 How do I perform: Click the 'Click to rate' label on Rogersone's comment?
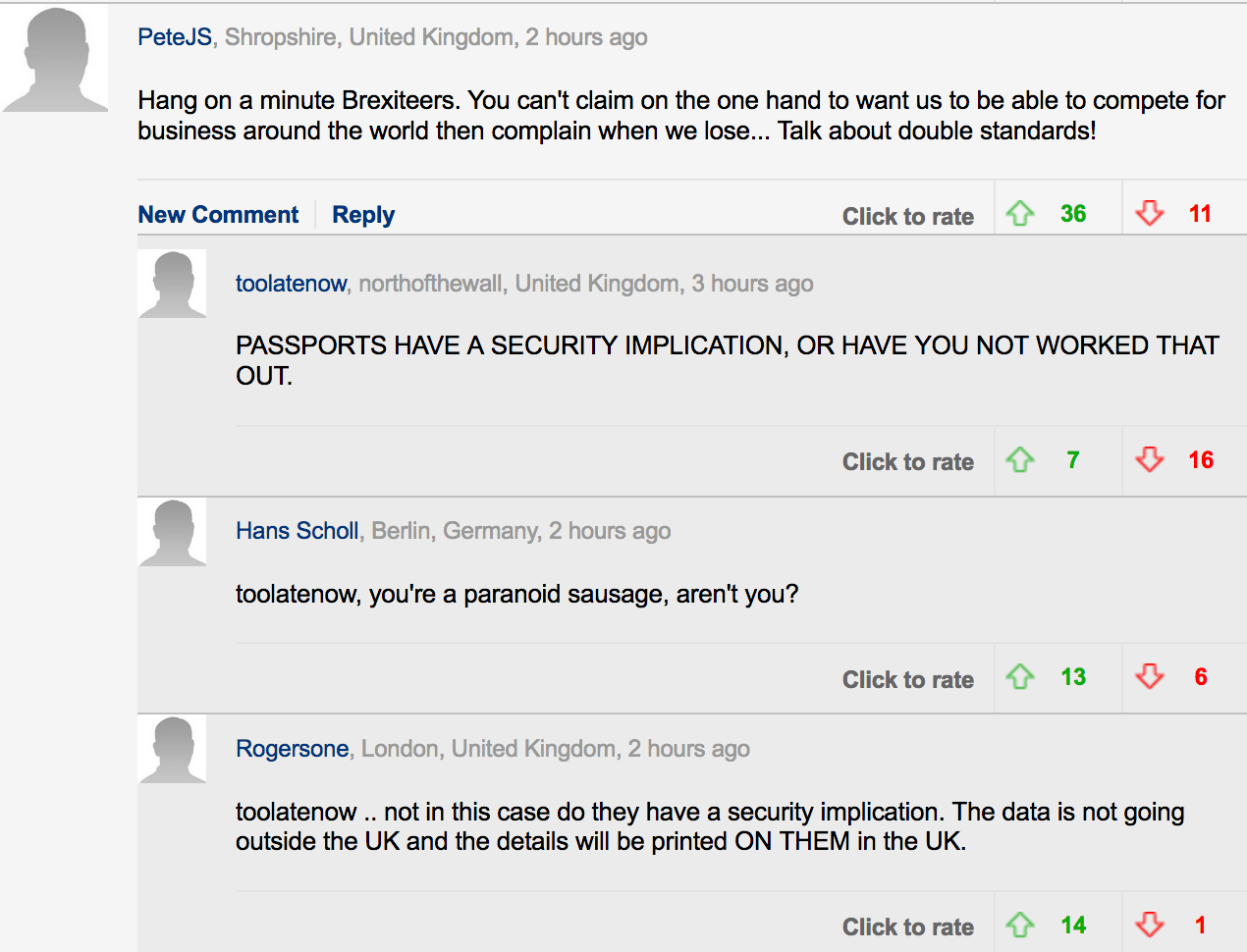point(908,927)
